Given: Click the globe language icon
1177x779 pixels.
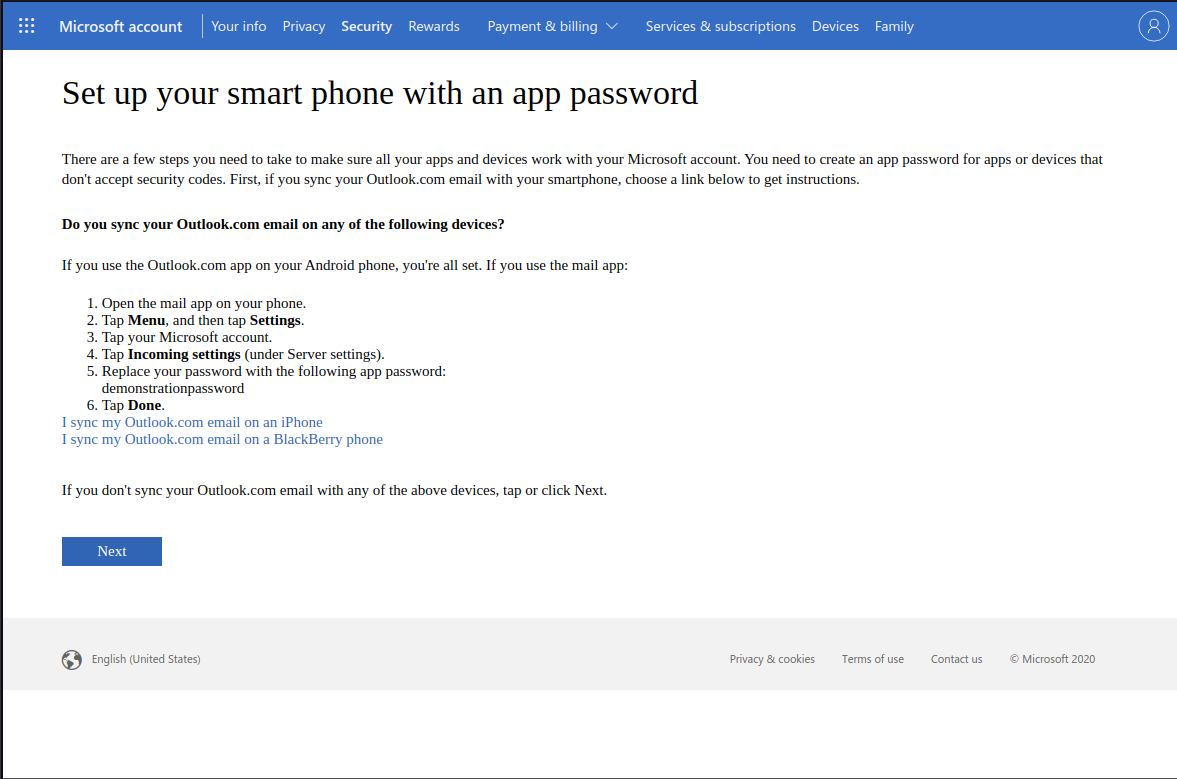Looking at the screenshot, I should coord(71,660).
